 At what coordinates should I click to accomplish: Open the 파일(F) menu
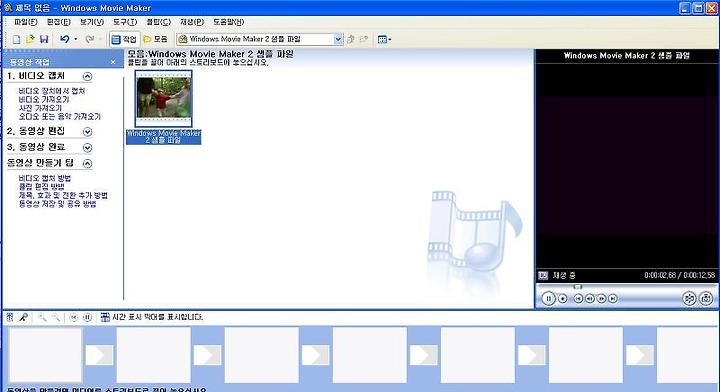(x=26, y=22)
